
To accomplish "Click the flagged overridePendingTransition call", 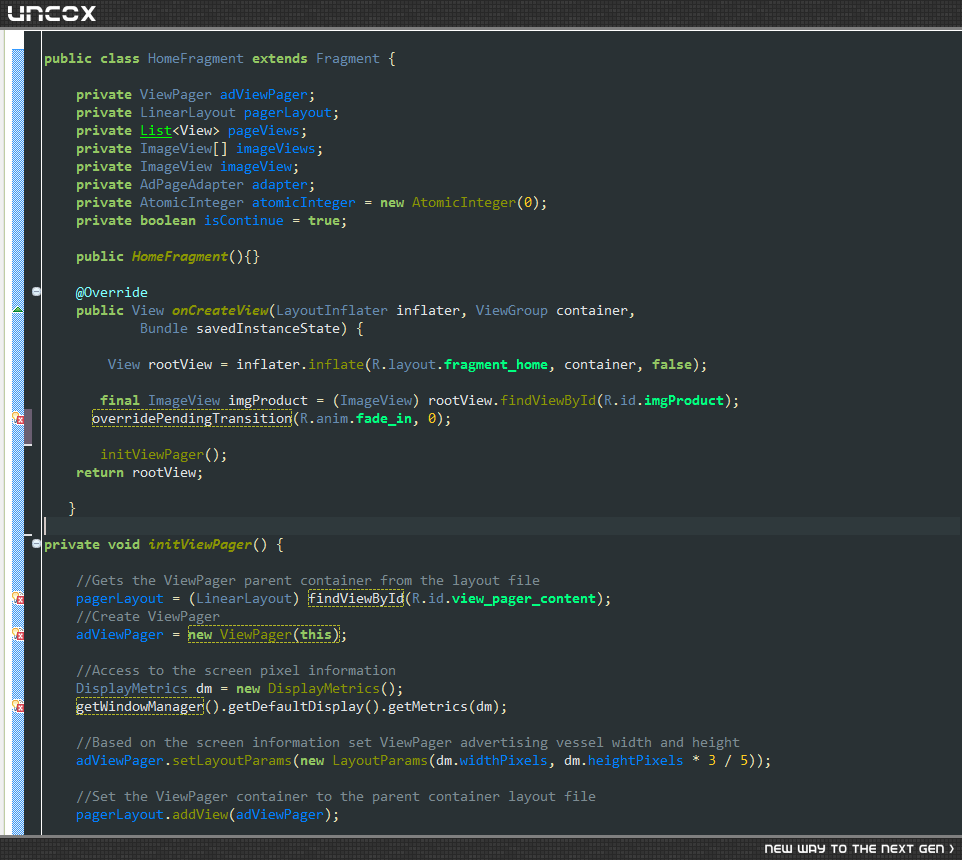I will [192, 418].
